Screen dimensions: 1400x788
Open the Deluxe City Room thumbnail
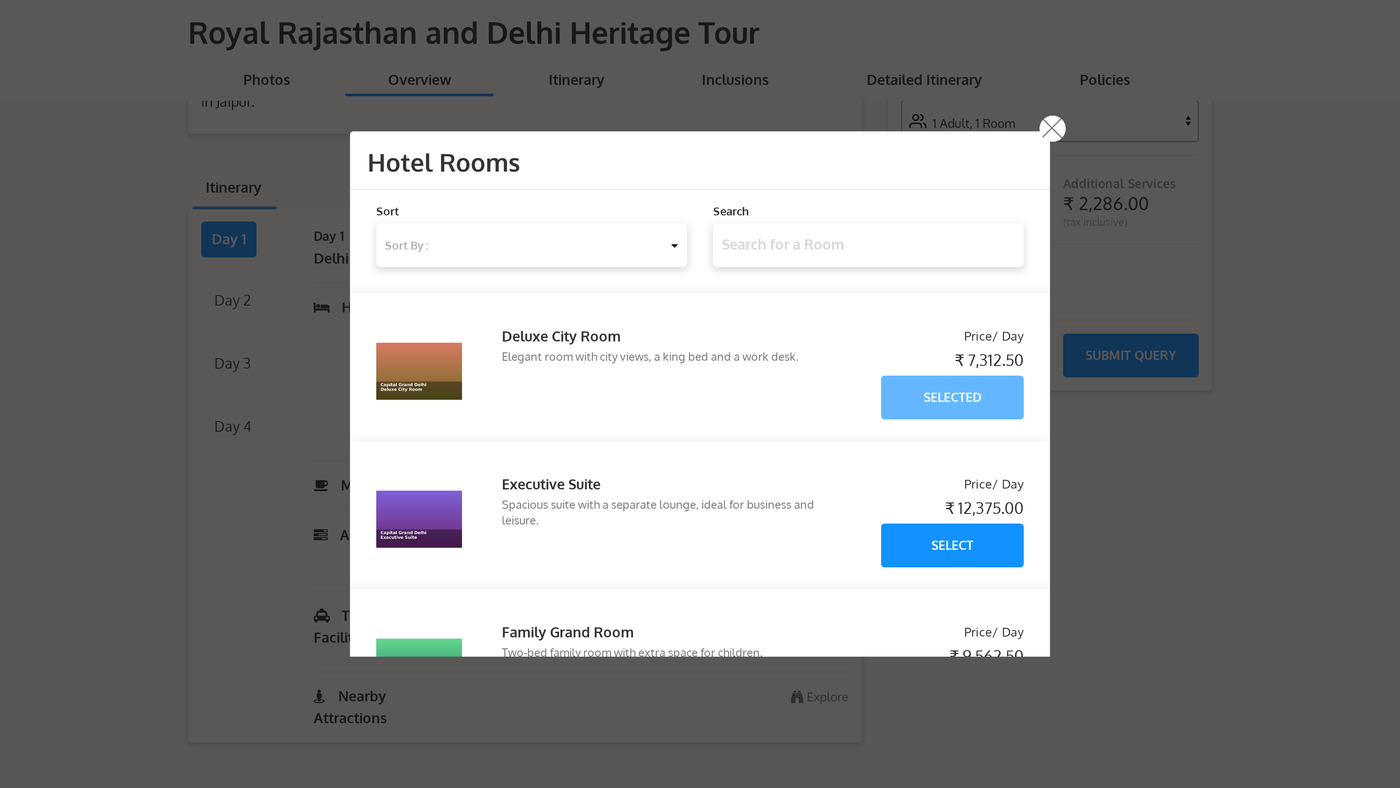click(419, 371)
